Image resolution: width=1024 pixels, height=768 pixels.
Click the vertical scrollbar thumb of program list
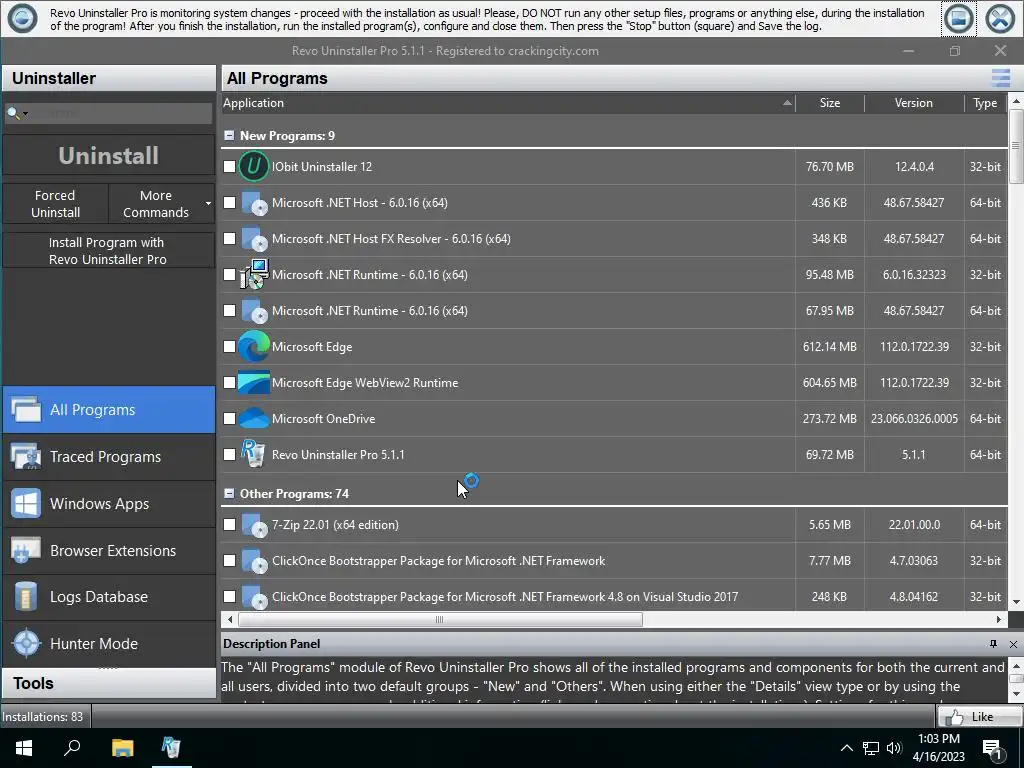coord(1016,146)
